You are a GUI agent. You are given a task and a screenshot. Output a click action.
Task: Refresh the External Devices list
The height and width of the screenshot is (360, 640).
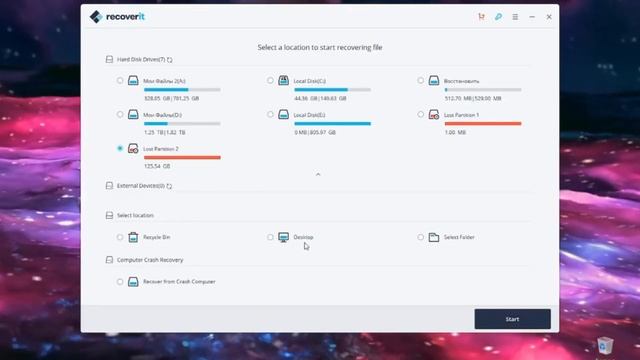pyautogui.click(x=169, y=186)
